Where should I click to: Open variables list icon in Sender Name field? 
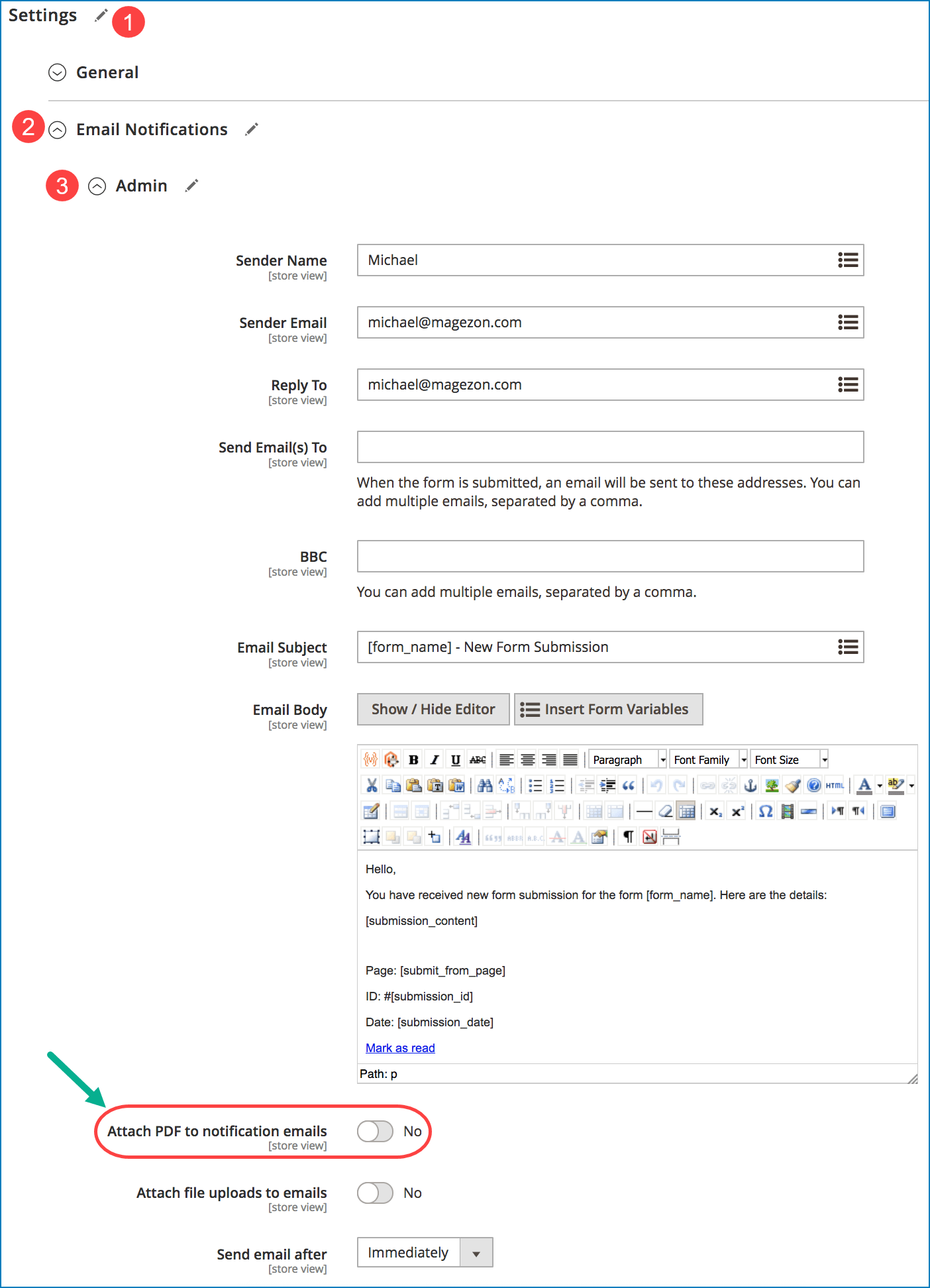(848, 260)
